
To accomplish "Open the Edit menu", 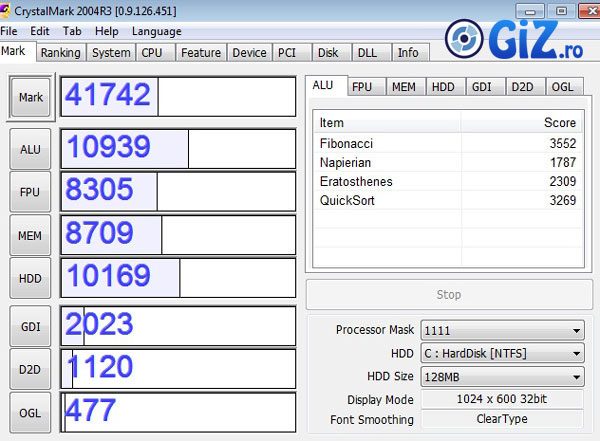I will pos(39,31).
